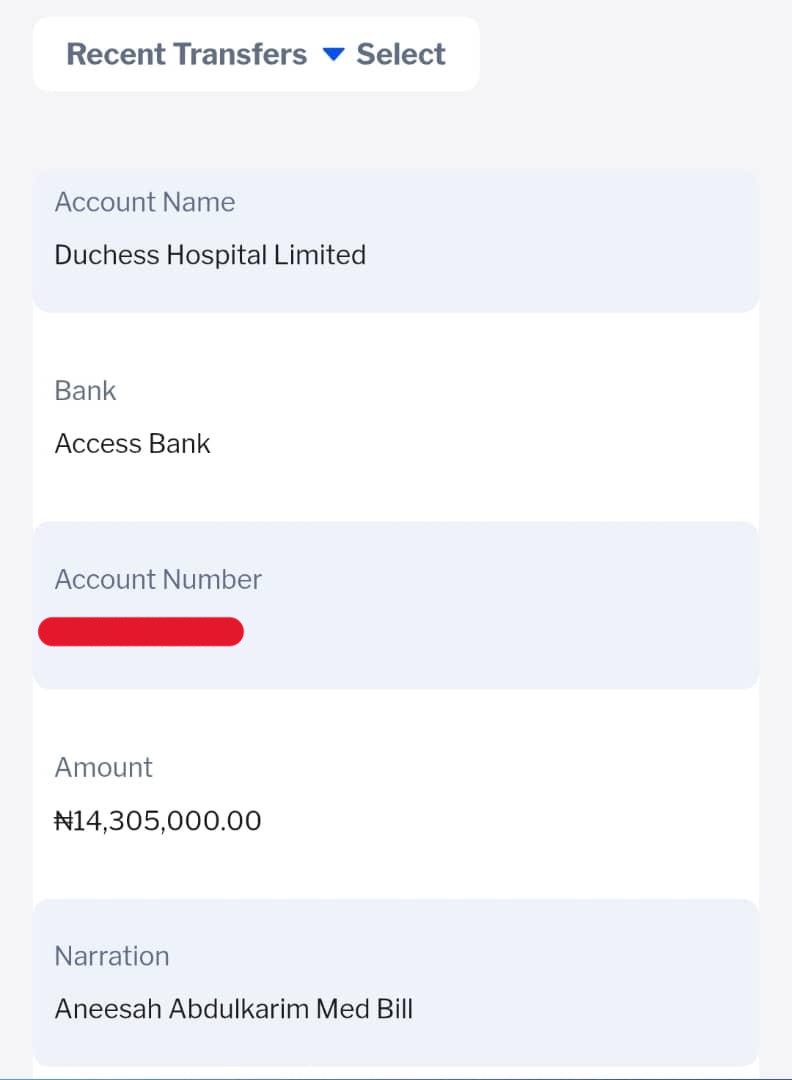Select the Amount field label

[x=103, y=768]
